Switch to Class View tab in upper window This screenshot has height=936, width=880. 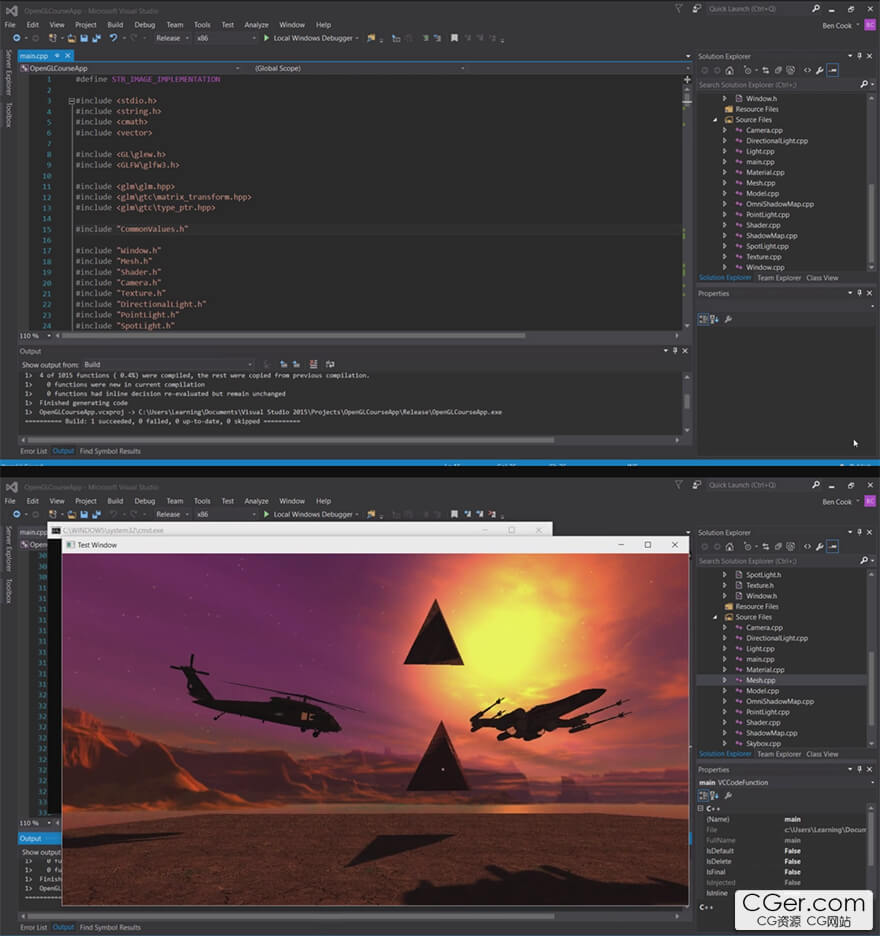822,278
